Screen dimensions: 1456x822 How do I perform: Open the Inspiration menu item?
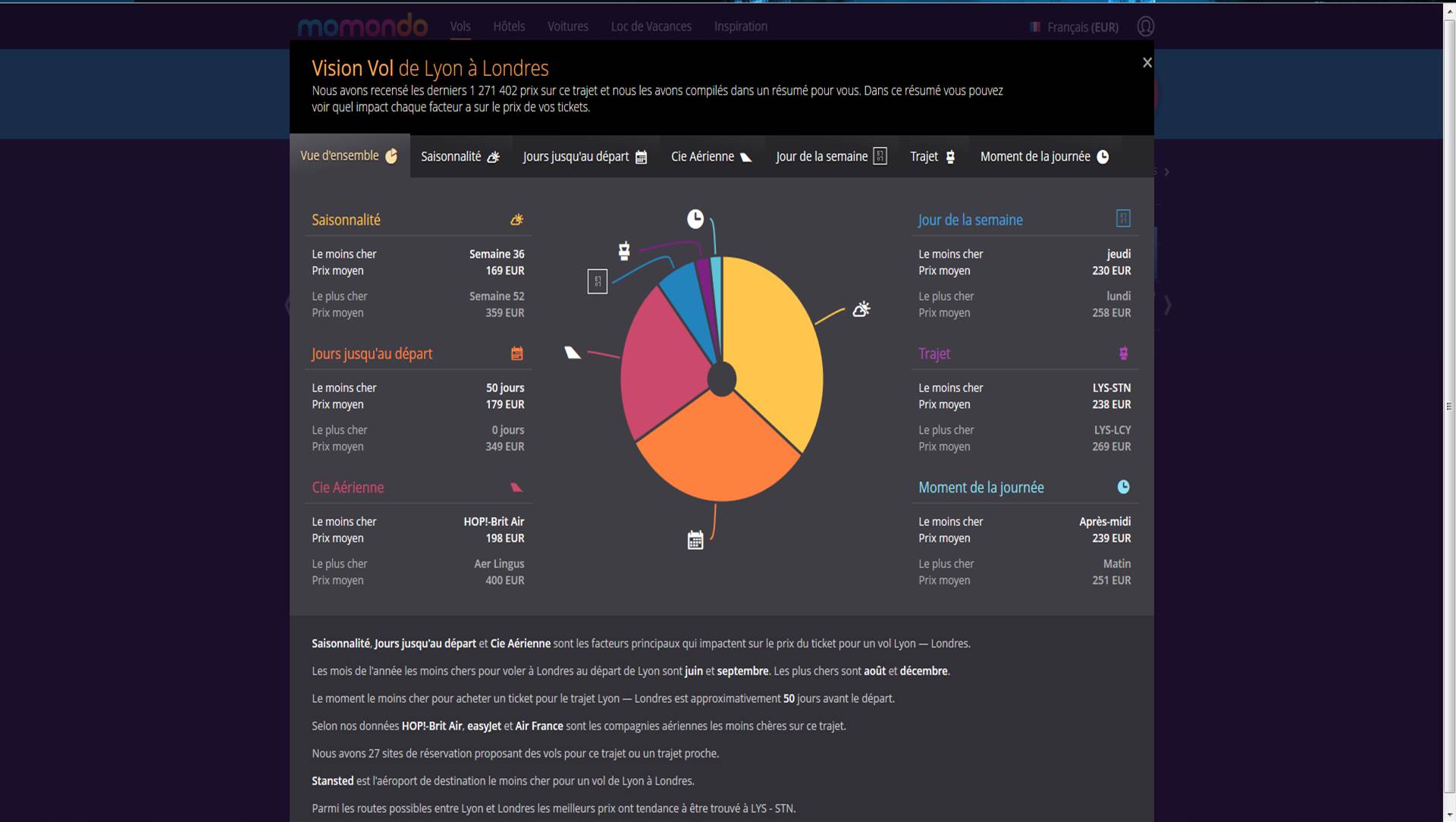(x=740, y=27)
